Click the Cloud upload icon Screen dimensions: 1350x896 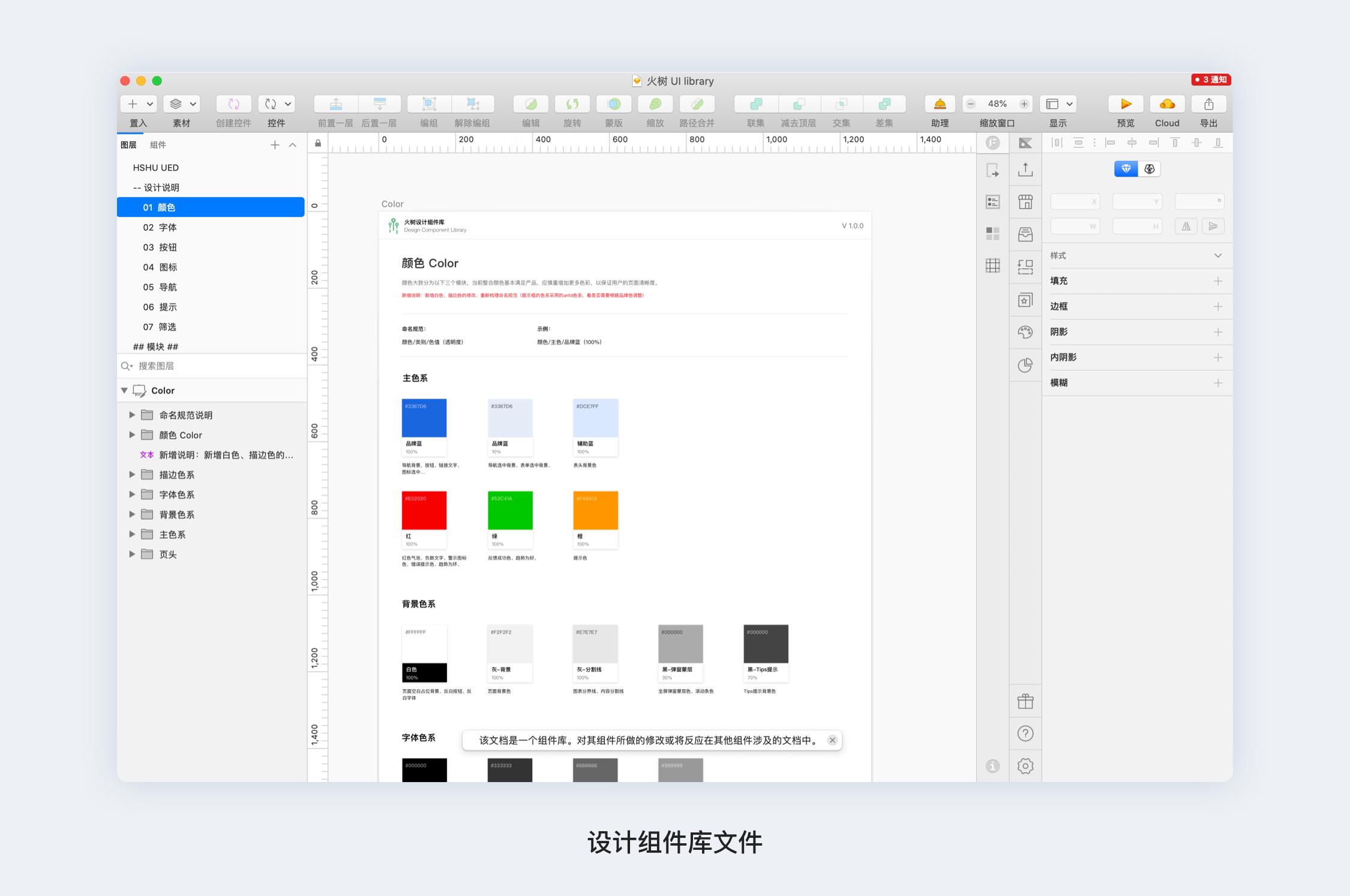1166,104
